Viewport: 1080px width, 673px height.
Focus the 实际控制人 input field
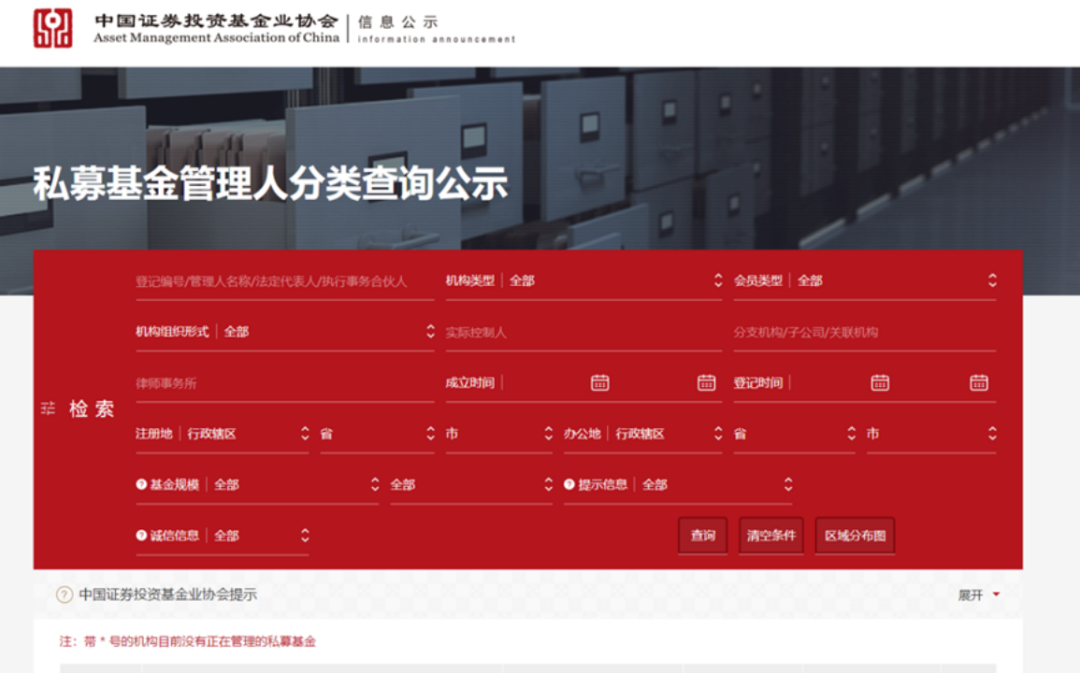point(583,332)
